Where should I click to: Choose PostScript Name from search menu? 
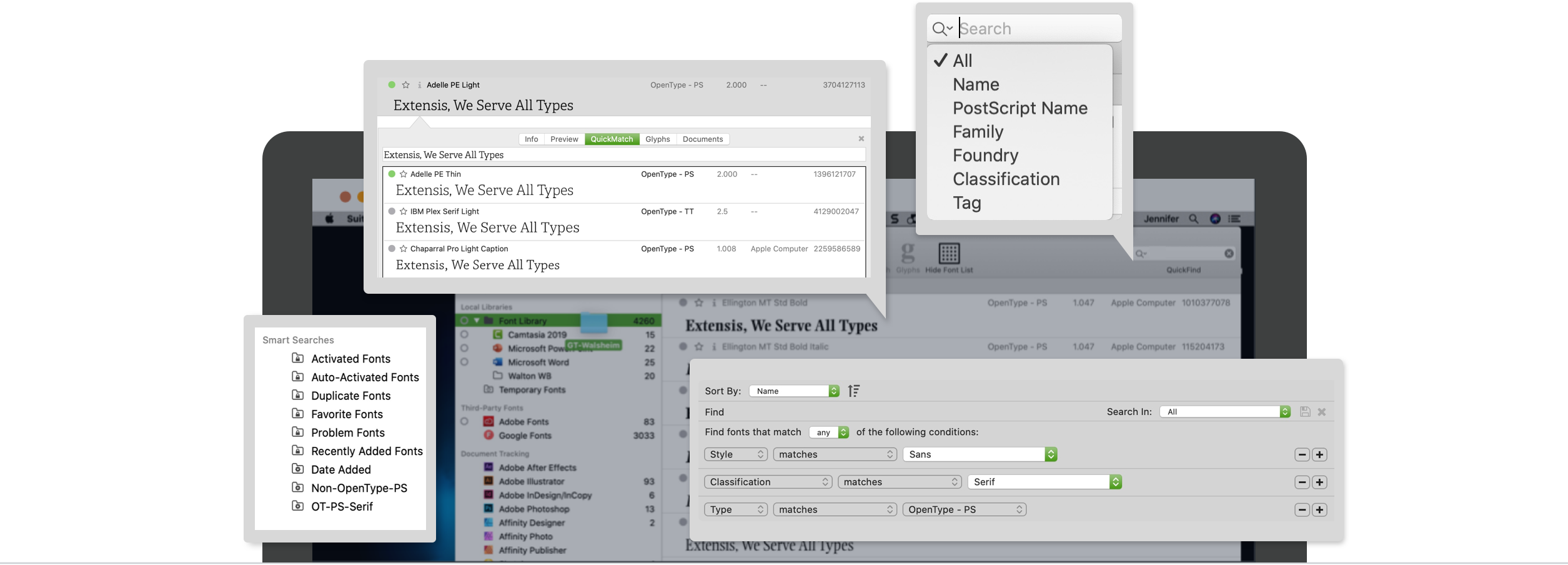[1020, 108]
